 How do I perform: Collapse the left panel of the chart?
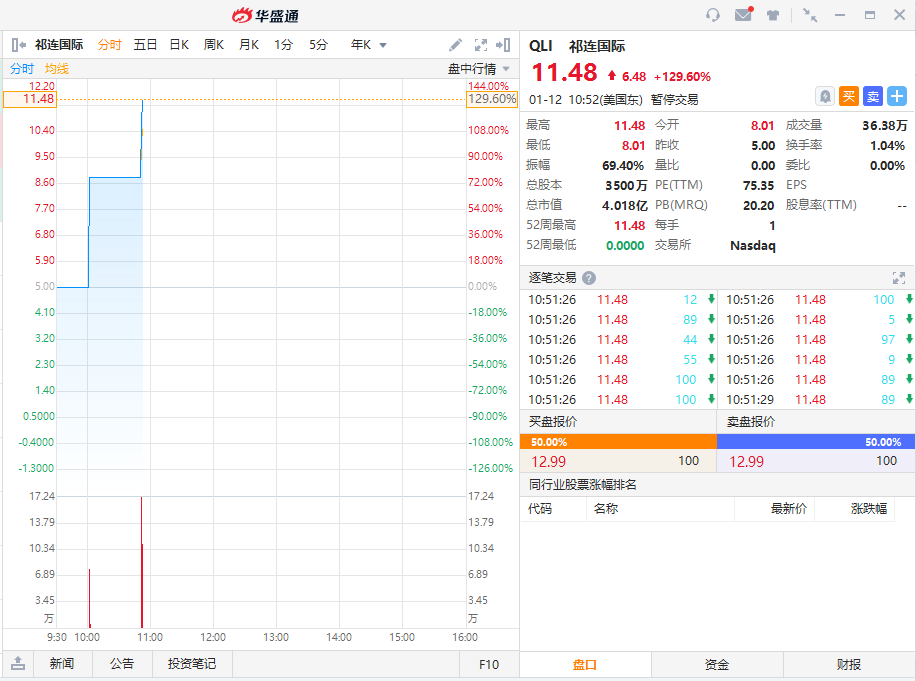tap(18, 45)
